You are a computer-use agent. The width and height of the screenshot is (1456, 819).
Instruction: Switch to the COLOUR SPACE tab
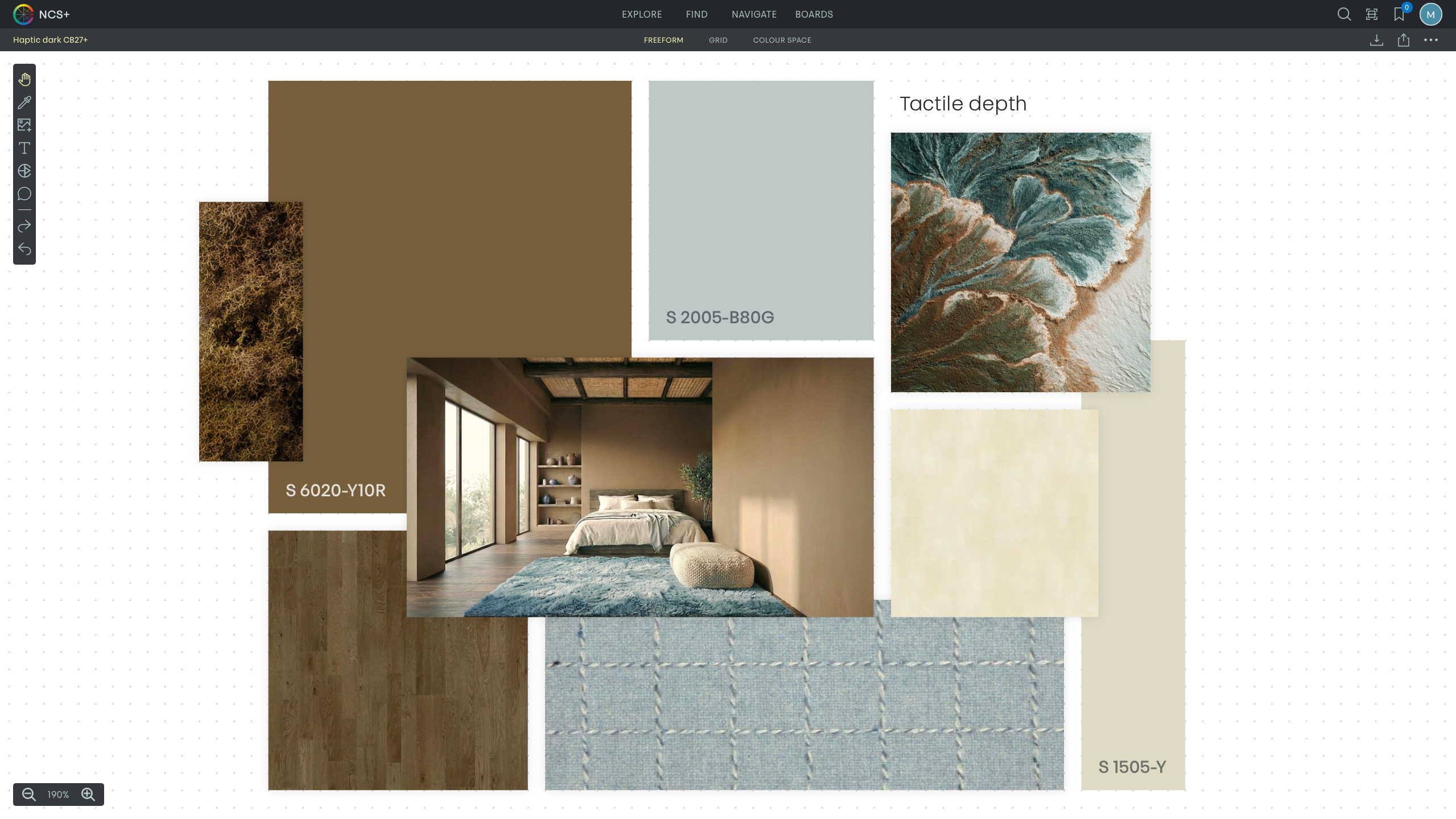(x=782, y=40)
